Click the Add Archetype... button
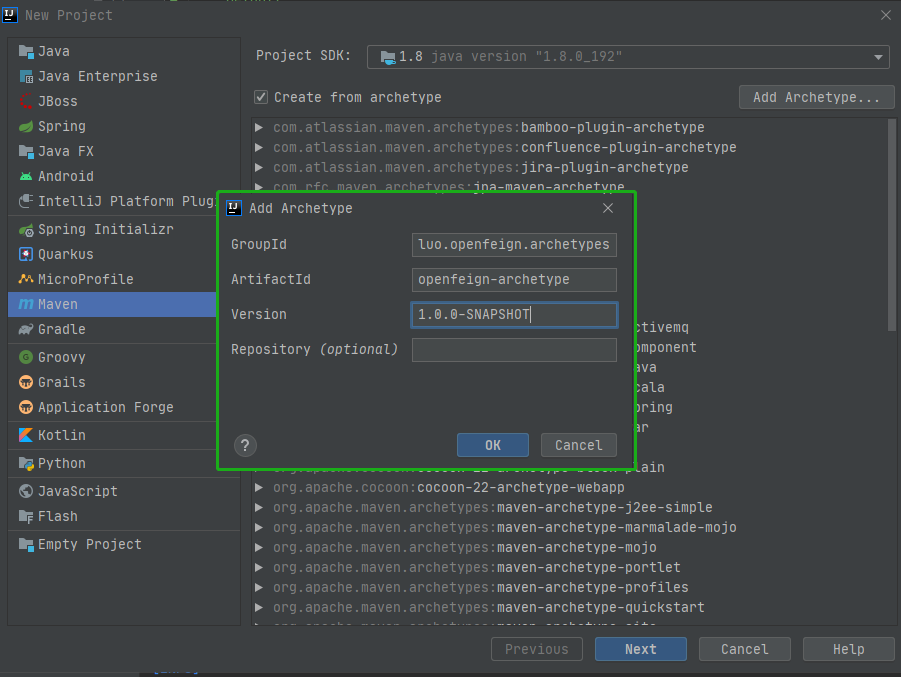Image resolution: width=901 pixels, height=677 pixels. pos(817,97)
